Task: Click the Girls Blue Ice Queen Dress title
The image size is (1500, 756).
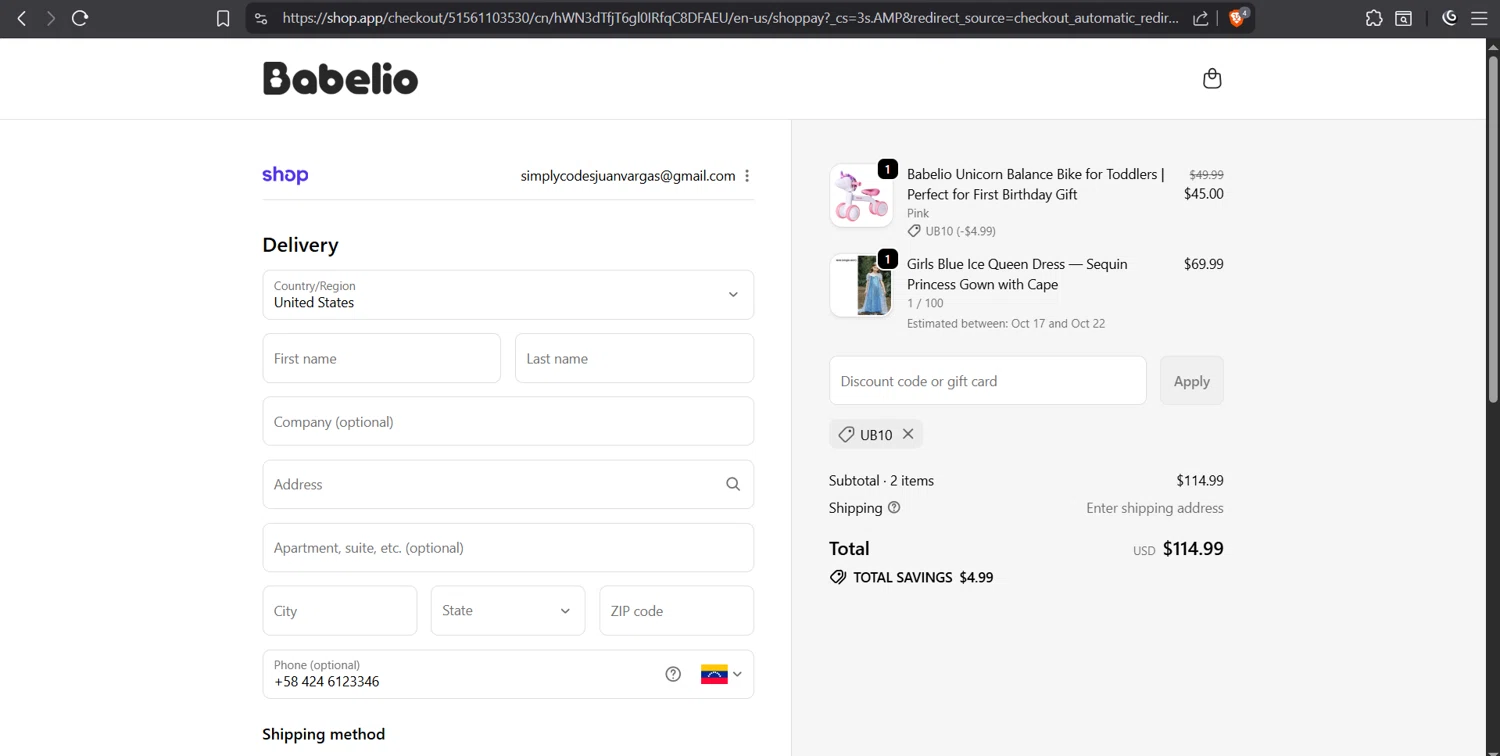Action: click(x=1017, y=274)
